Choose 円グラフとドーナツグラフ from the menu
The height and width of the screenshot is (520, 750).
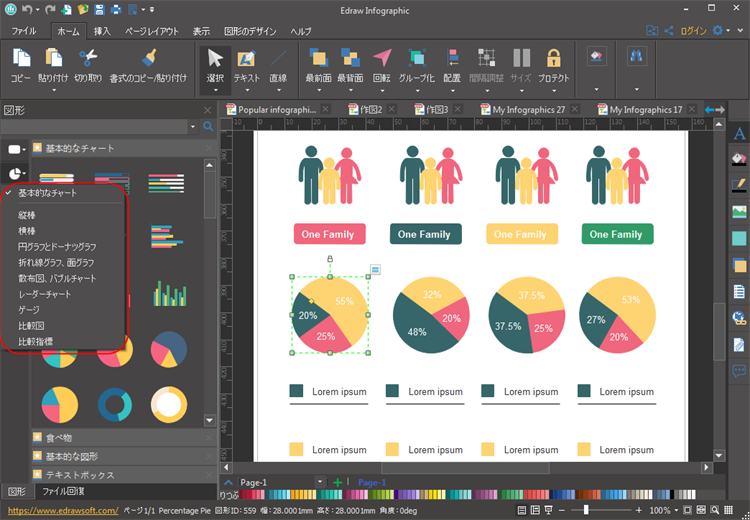(57, 246)
